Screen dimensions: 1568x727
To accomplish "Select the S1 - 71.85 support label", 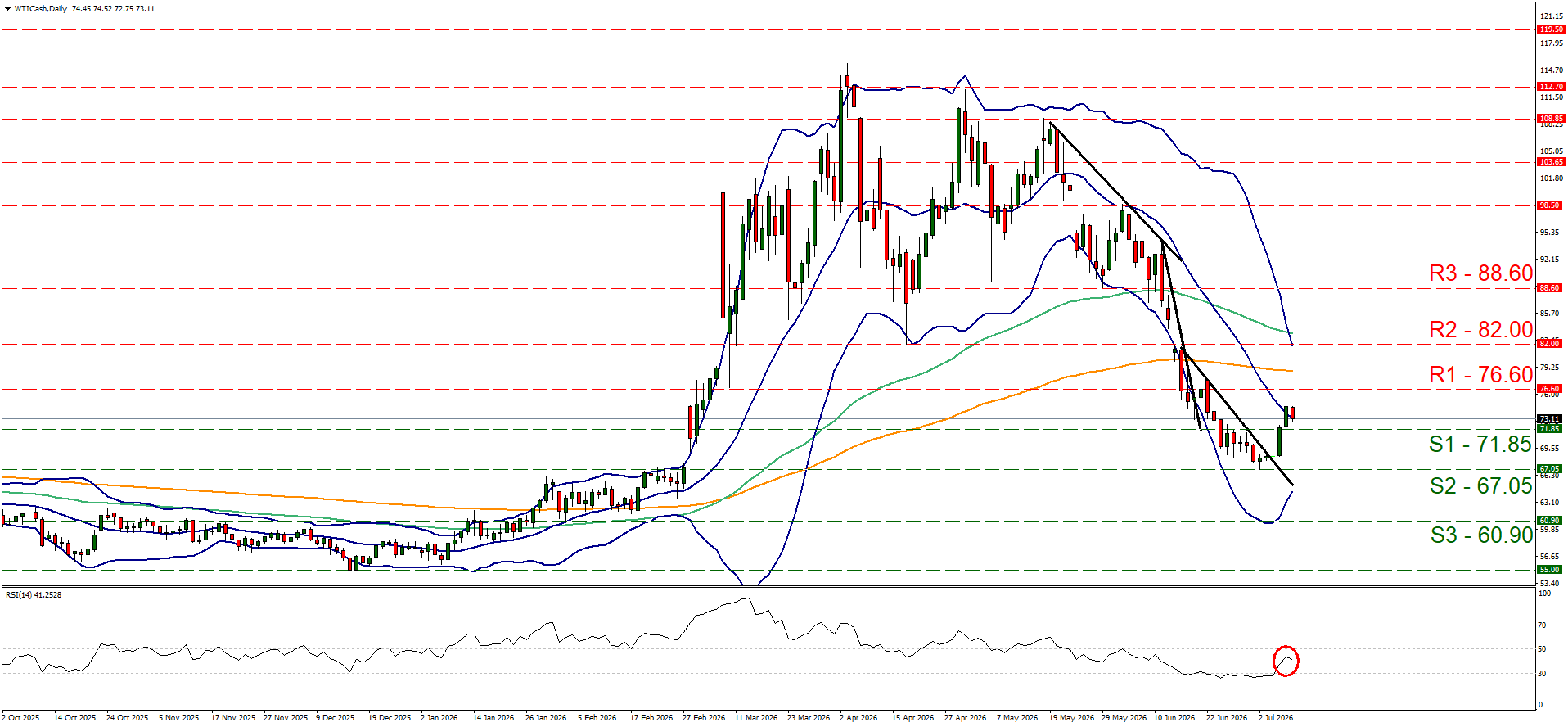I will (x=1480, y=445).
